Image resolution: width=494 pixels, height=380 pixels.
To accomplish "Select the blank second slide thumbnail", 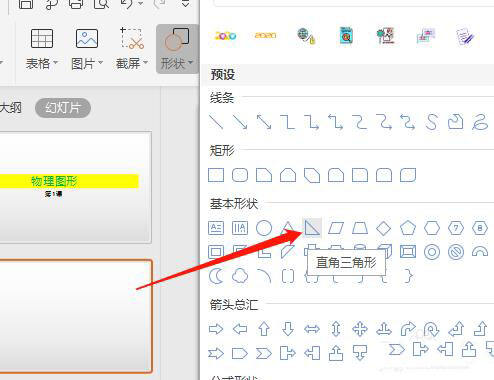I will pyautogui.click(x=76, y=316).
